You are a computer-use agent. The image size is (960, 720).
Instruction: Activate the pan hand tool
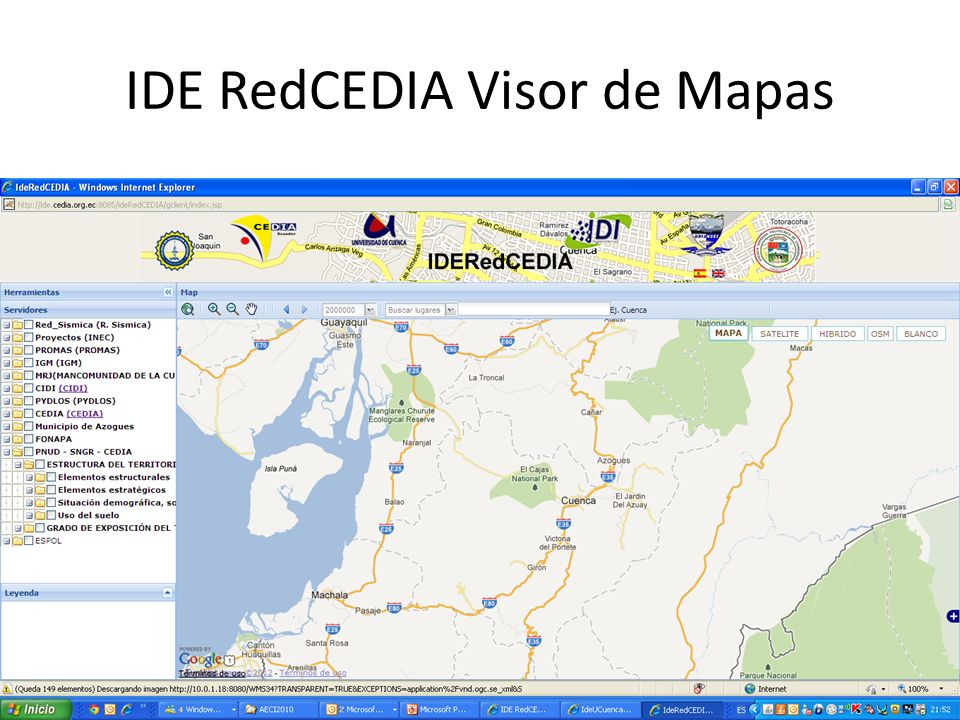(252, 309)
